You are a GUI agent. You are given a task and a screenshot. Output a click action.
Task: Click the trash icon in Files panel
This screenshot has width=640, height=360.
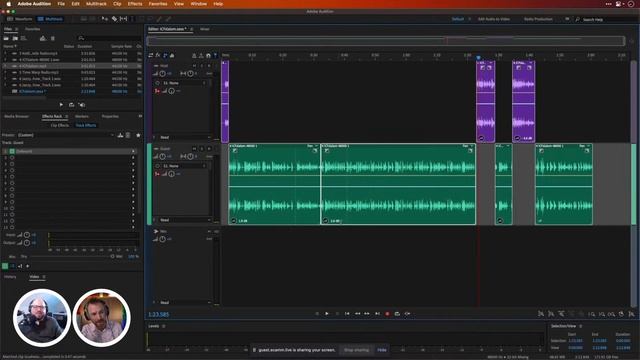52,38
